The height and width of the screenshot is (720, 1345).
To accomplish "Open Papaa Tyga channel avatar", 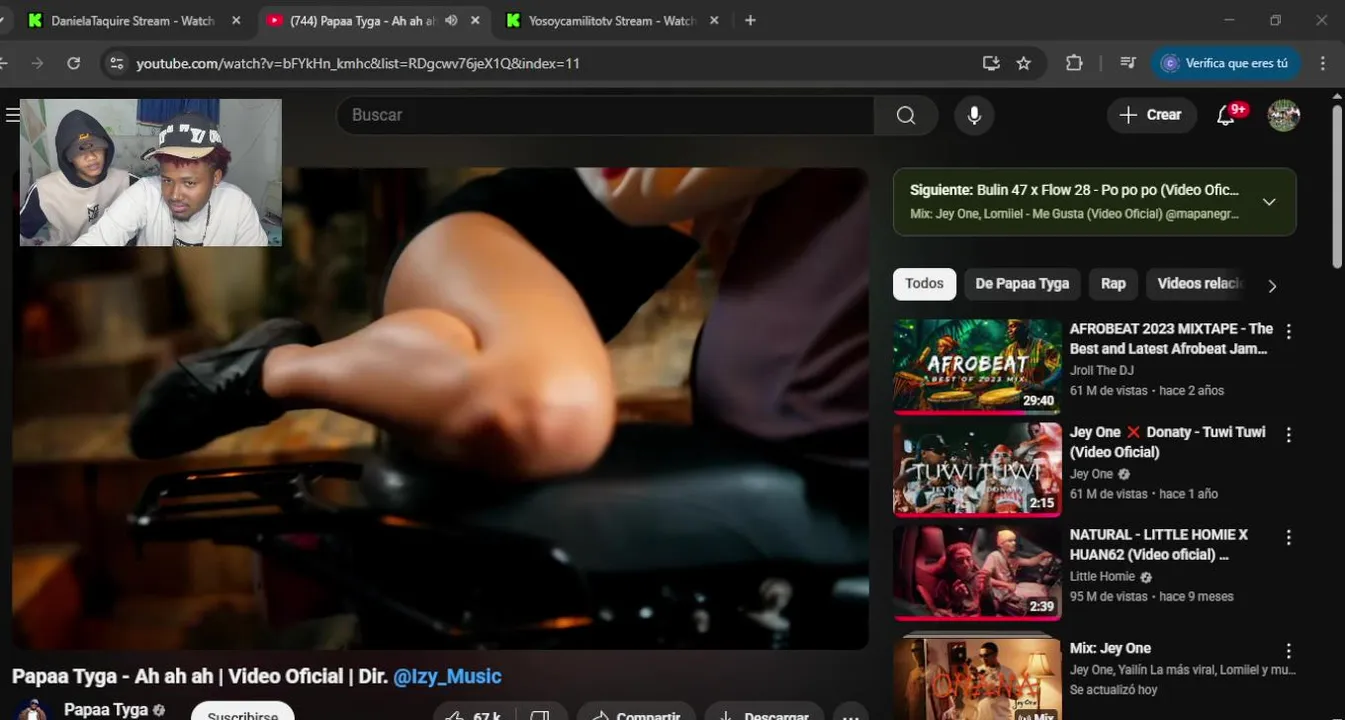I will point(33,710).
